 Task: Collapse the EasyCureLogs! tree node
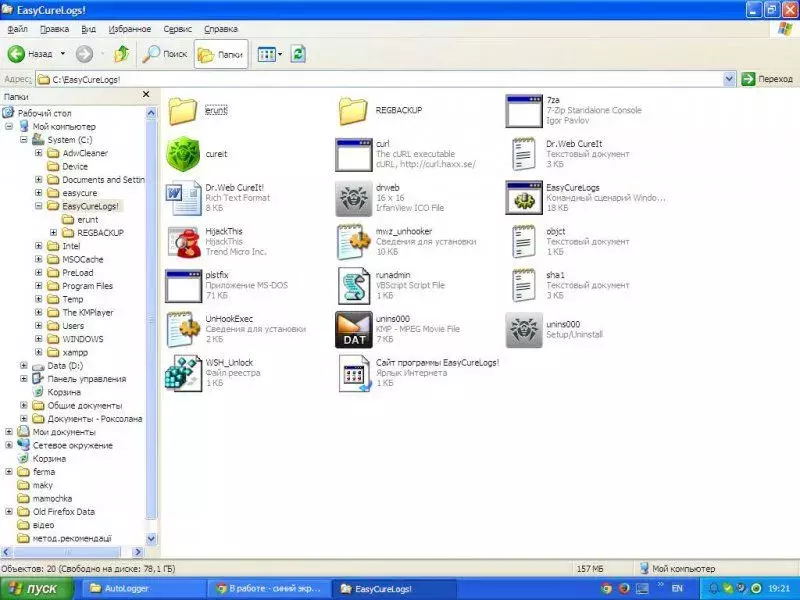(x=39, y=206)
